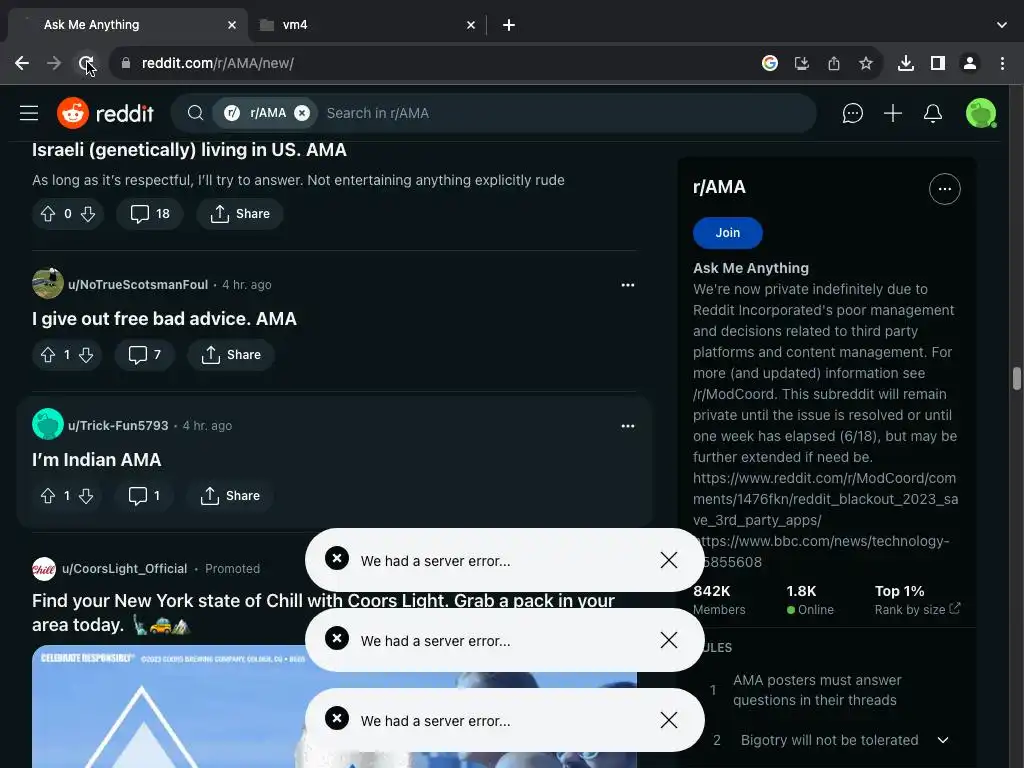This screenshot has width=1024, height=768.
Task: Downvote the I'm Indian AMA post
Action: tap(86, 496)
